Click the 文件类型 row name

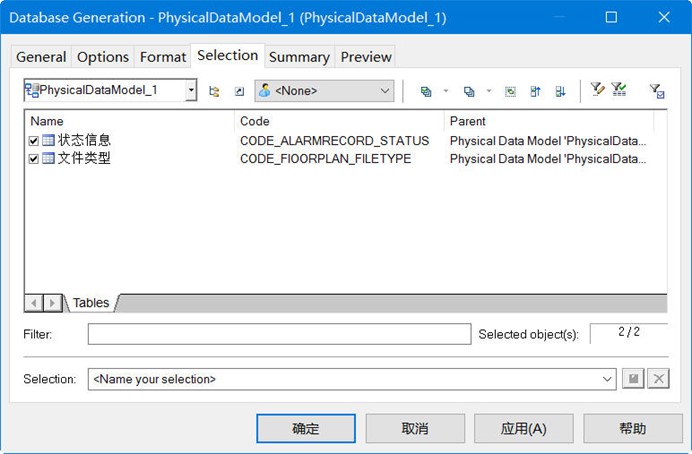84,158
